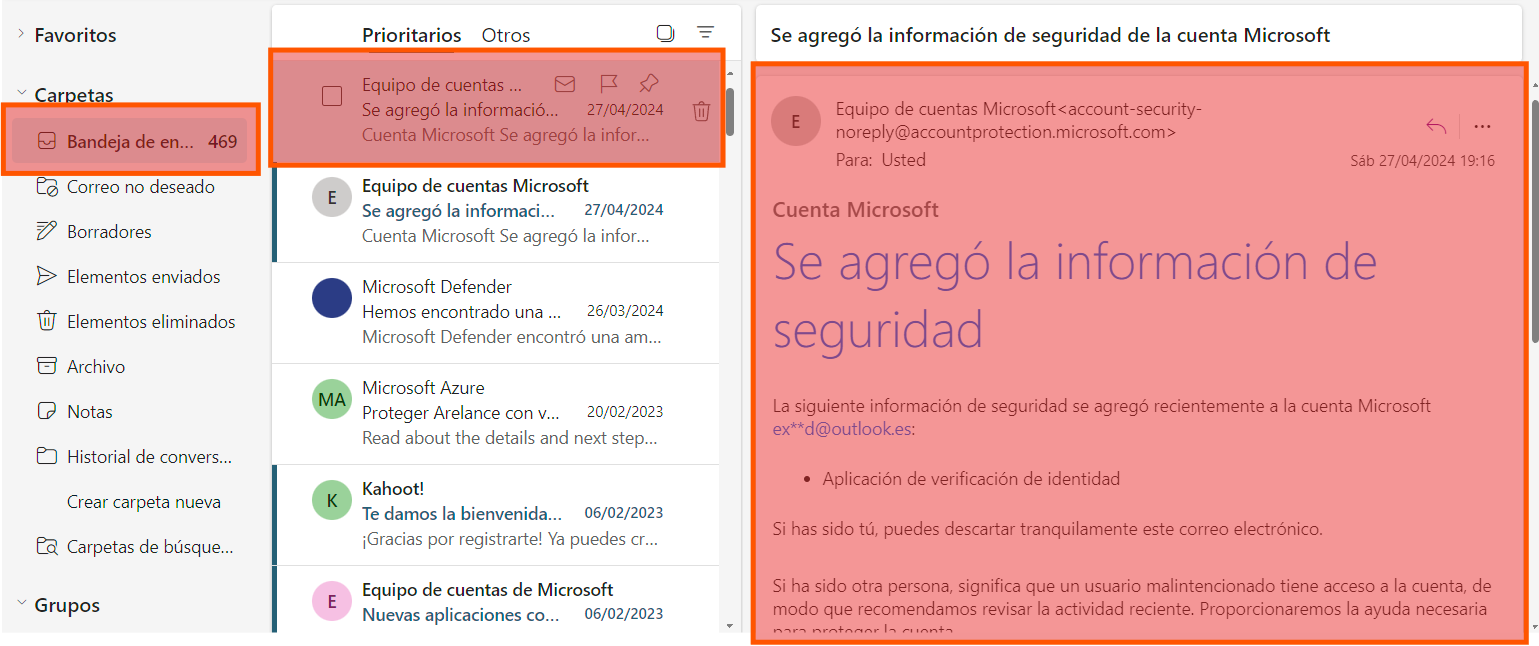This screenshot has width=1539, height=646.
Task: Flag the selected Equipo de cuentas message
Action: [608, 84]
